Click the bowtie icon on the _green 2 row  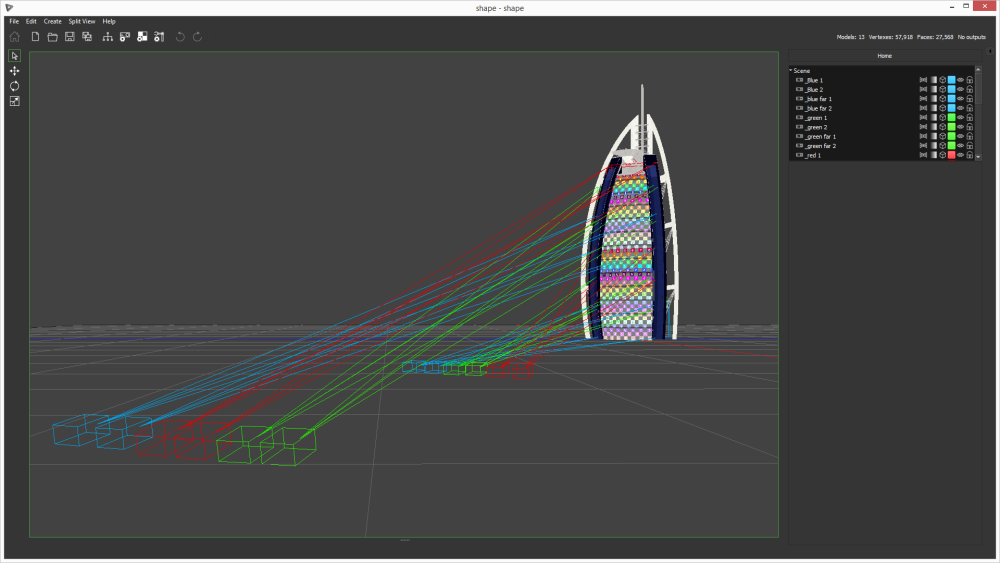coord(923,127)
